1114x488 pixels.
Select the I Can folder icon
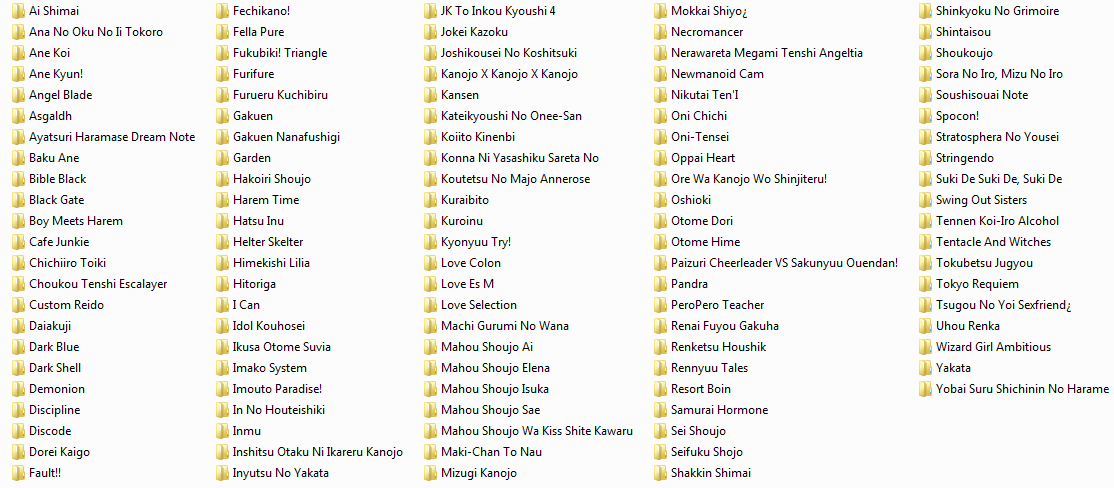[x=222, y=305]
